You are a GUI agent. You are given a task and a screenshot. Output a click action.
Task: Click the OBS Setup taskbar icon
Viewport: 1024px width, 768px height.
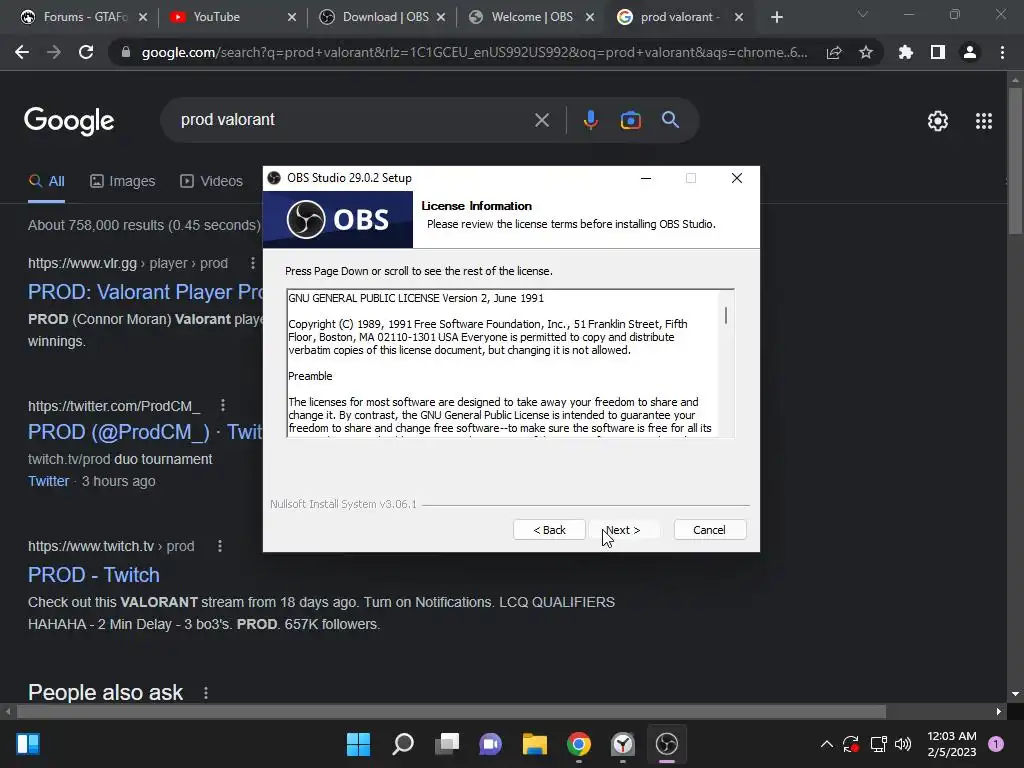(667, 744)
